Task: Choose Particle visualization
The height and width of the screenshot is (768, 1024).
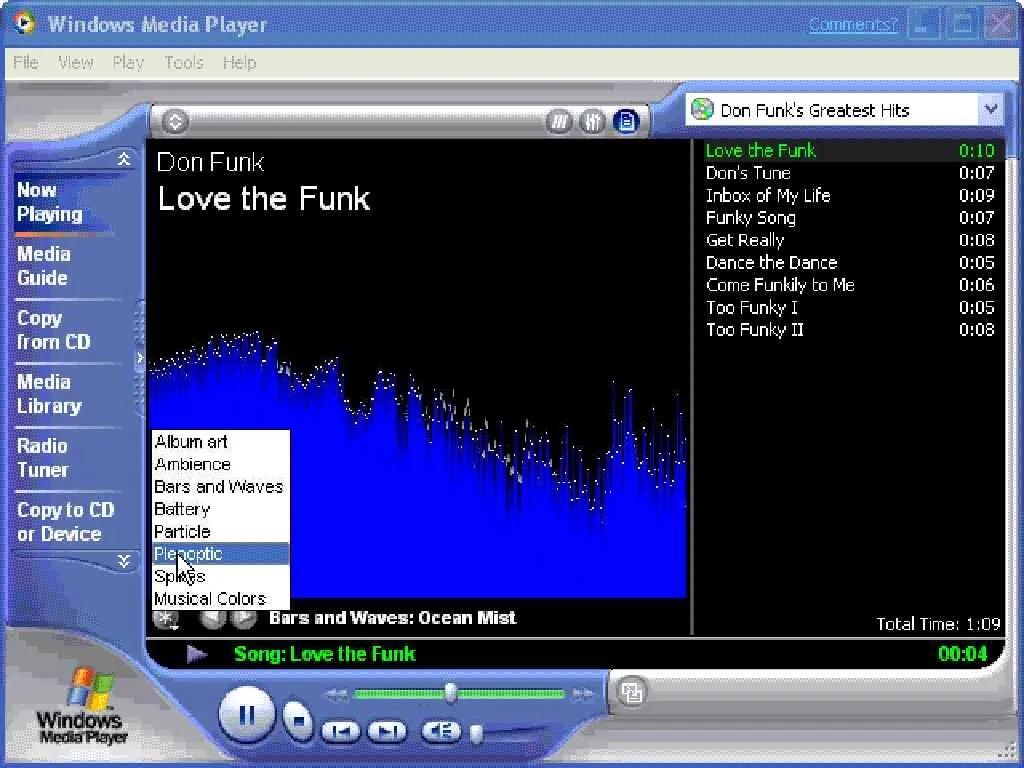Action: 221,532
